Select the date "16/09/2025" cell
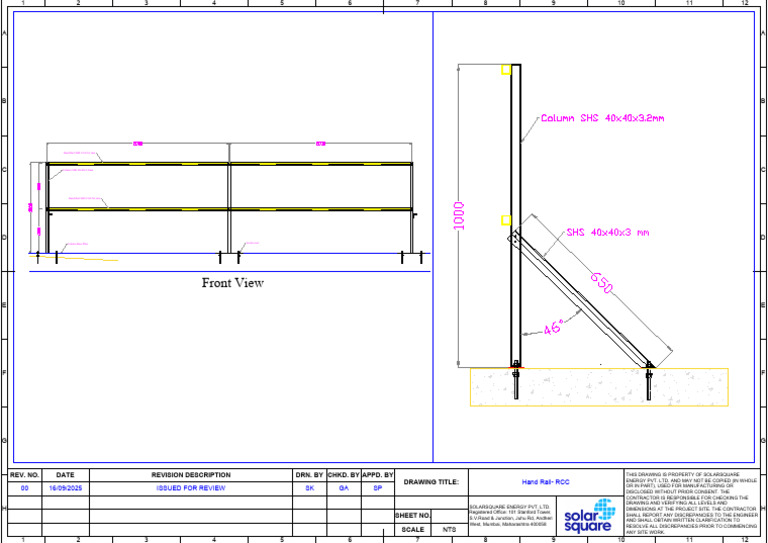768x543 pixels. (x=65, y=488)
